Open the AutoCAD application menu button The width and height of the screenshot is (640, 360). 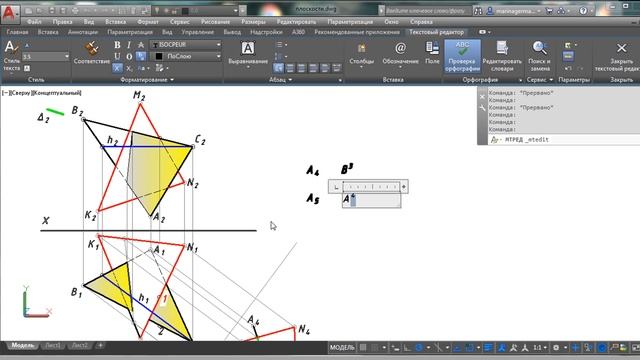click(x=9, y=13)
